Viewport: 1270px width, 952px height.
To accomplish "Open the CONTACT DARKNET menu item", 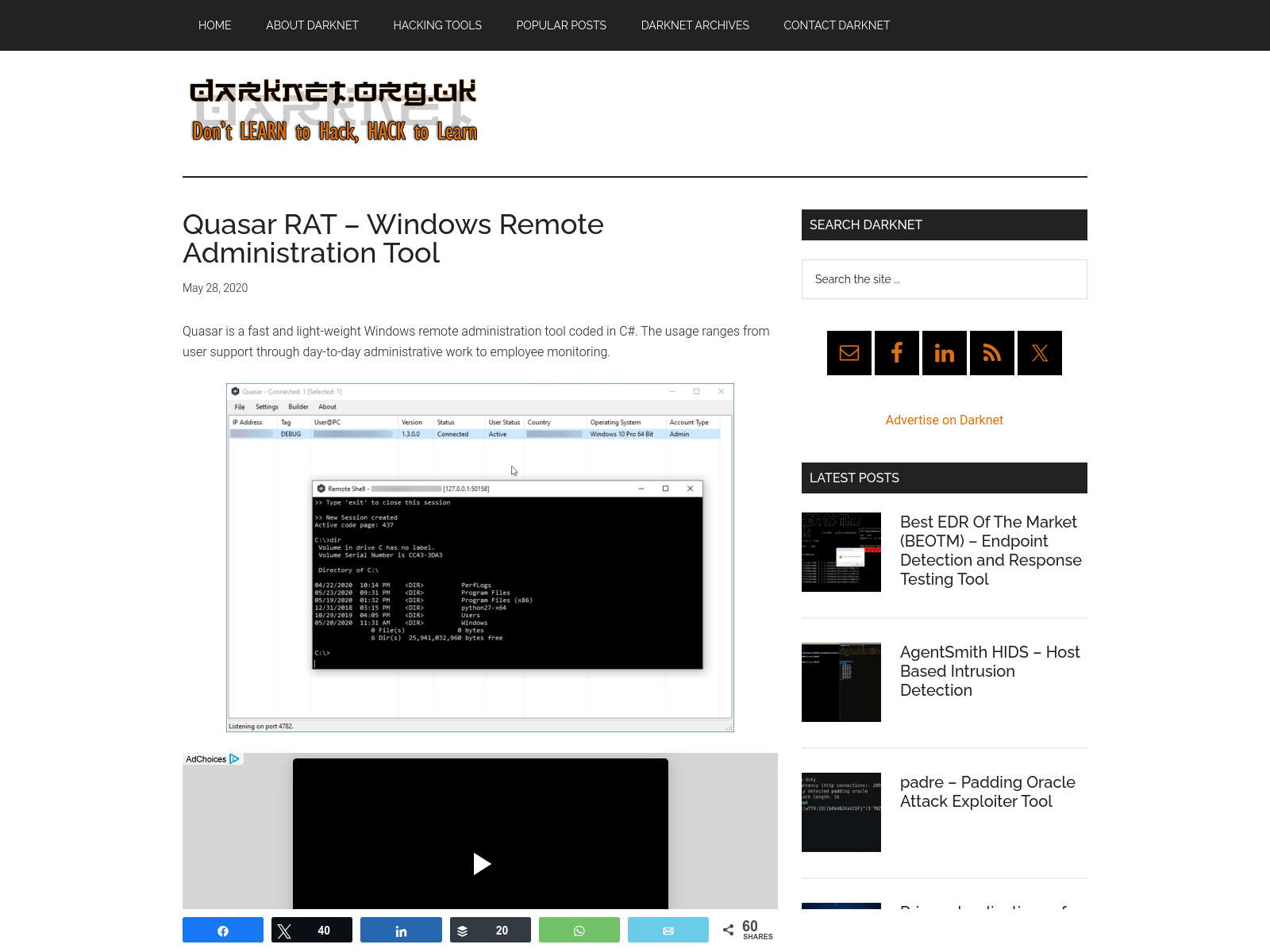I will click(x=837, y=25).
